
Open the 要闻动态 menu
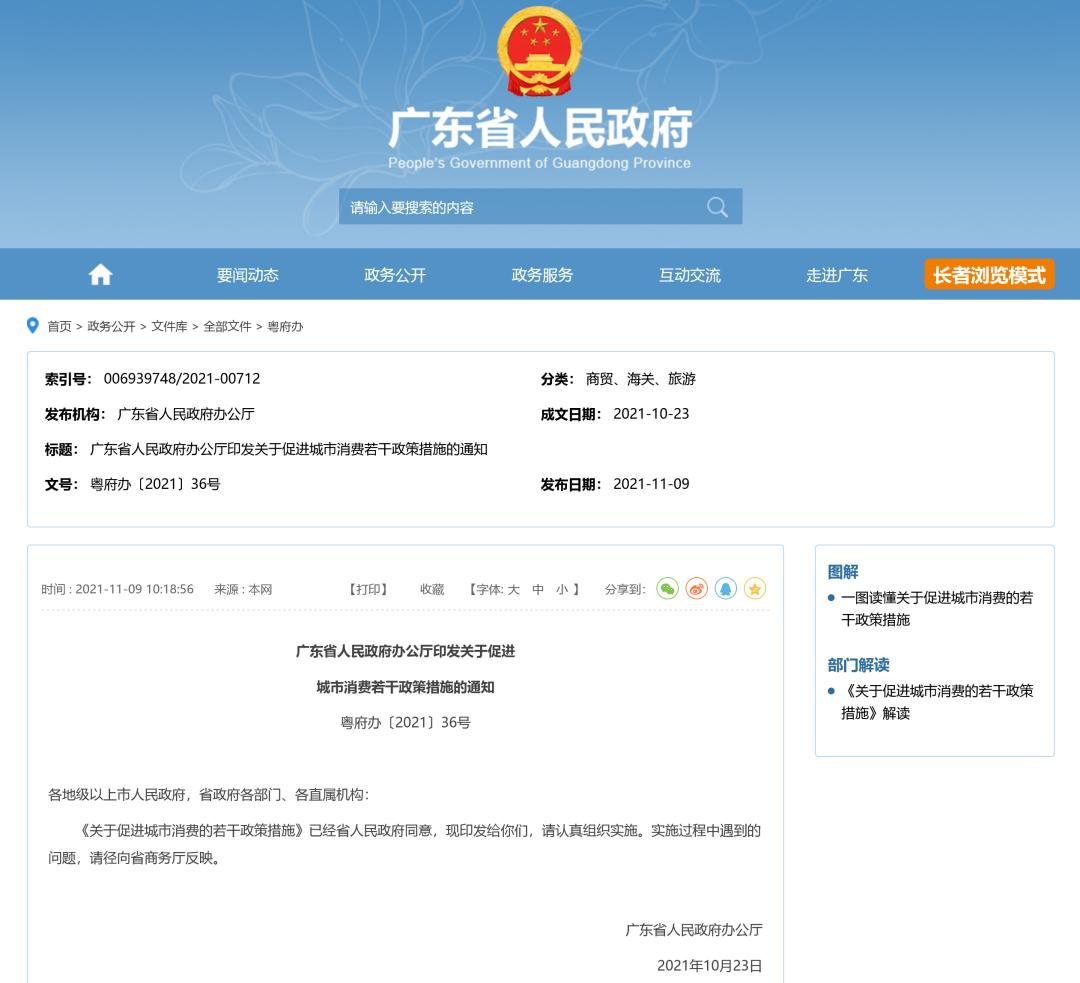247,275
